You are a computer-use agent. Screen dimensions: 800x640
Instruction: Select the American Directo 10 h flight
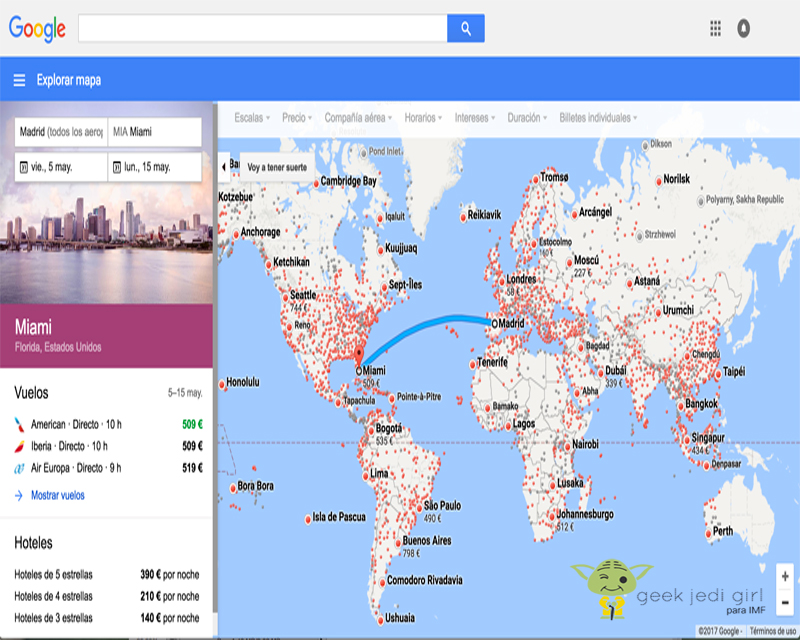(x=108, y=424)
